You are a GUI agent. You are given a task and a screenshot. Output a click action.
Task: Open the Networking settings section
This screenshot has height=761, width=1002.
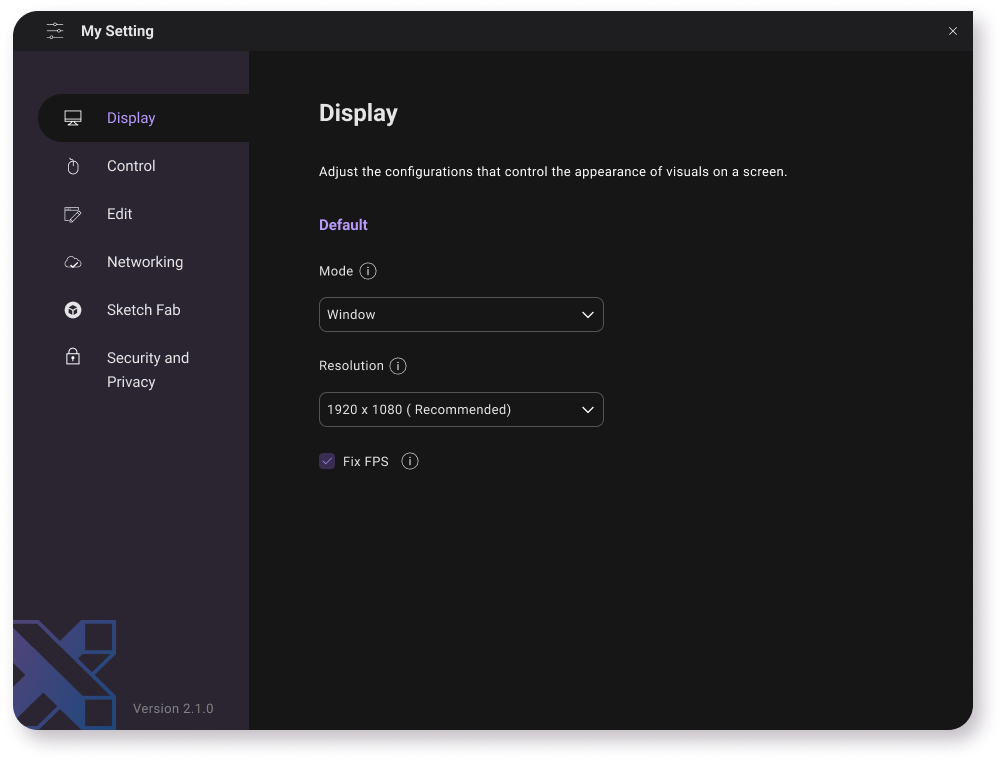pos(144,262)
